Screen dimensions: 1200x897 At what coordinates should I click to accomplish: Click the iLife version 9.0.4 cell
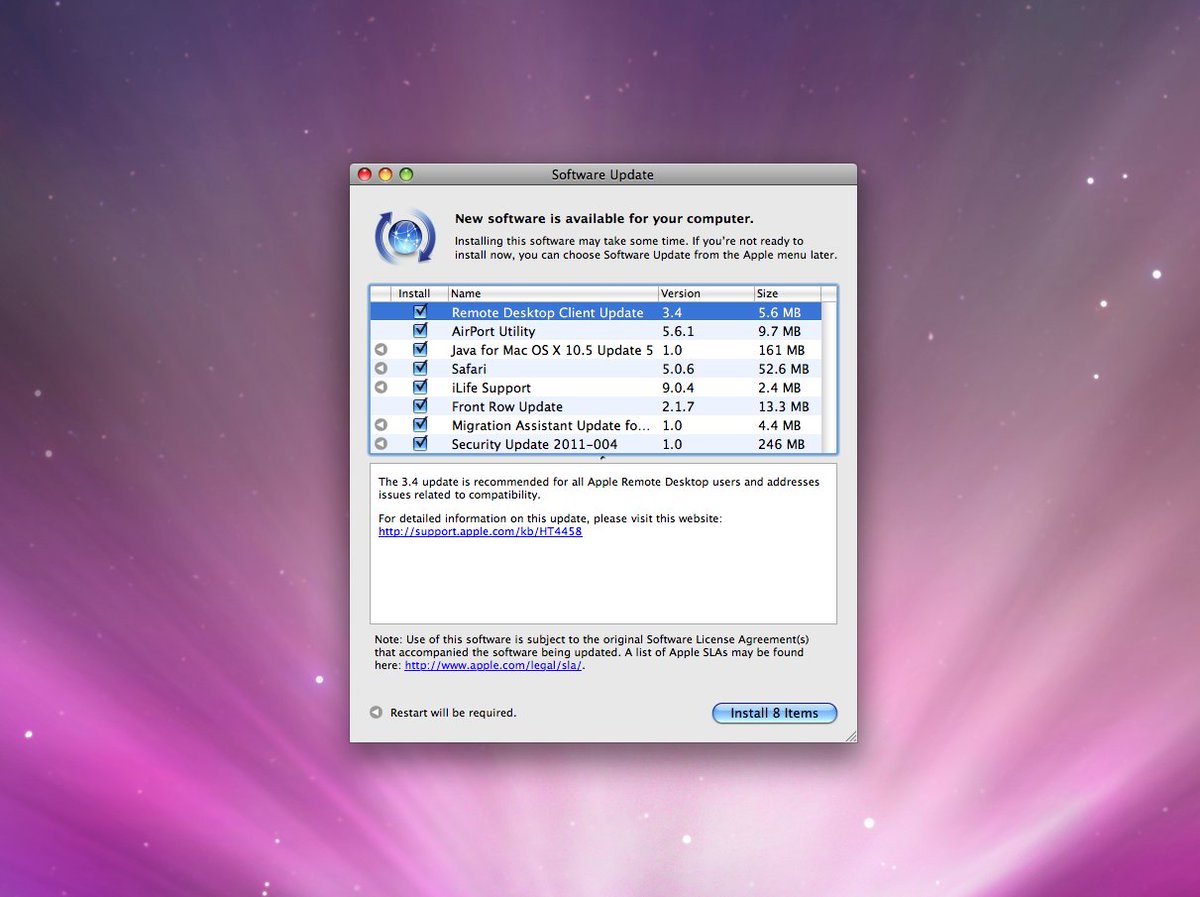click(x=678, y=388)
